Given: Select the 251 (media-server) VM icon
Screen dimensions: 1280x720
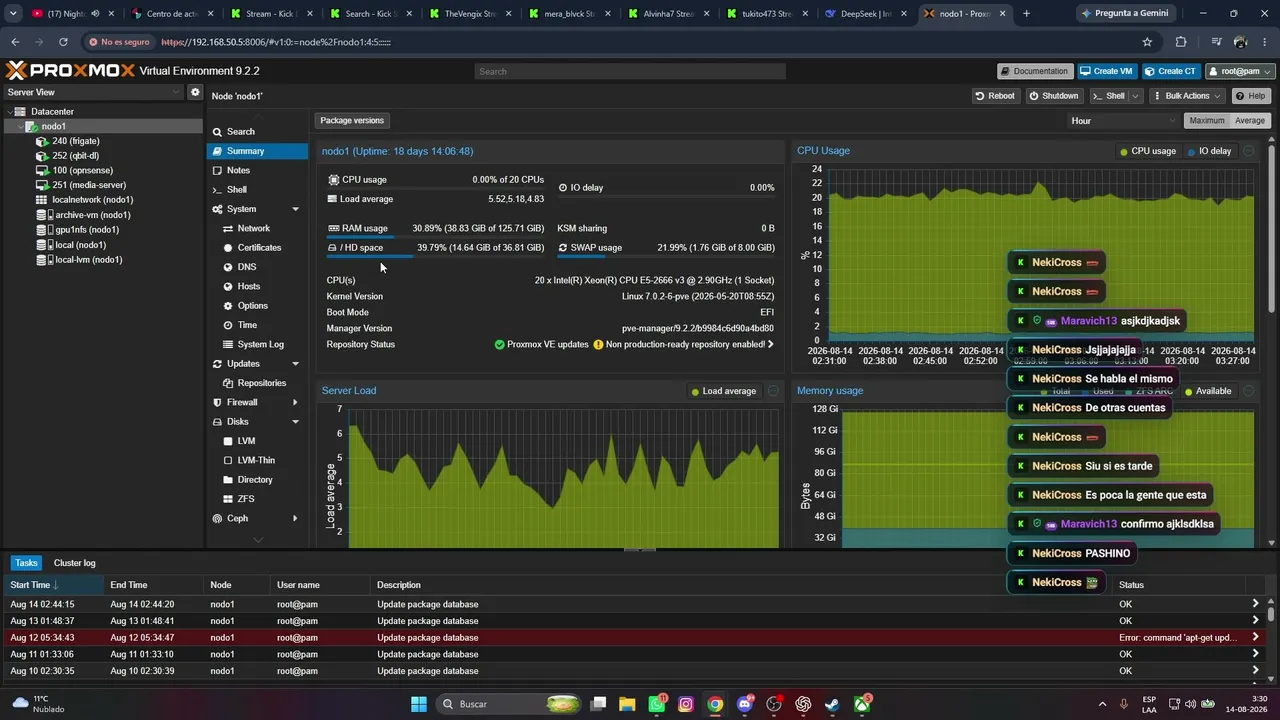Looking at the screenshot, I should pyautogui.click(x=42, y=185).
